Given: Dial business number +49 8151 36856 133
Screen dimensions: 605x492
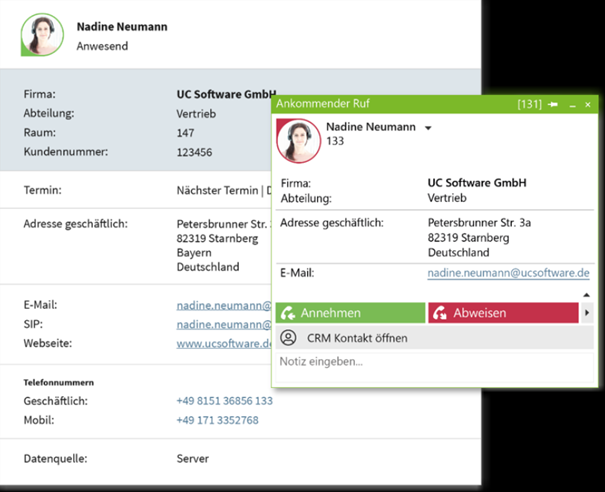Looking at the screenshot, I should point(225,401).
